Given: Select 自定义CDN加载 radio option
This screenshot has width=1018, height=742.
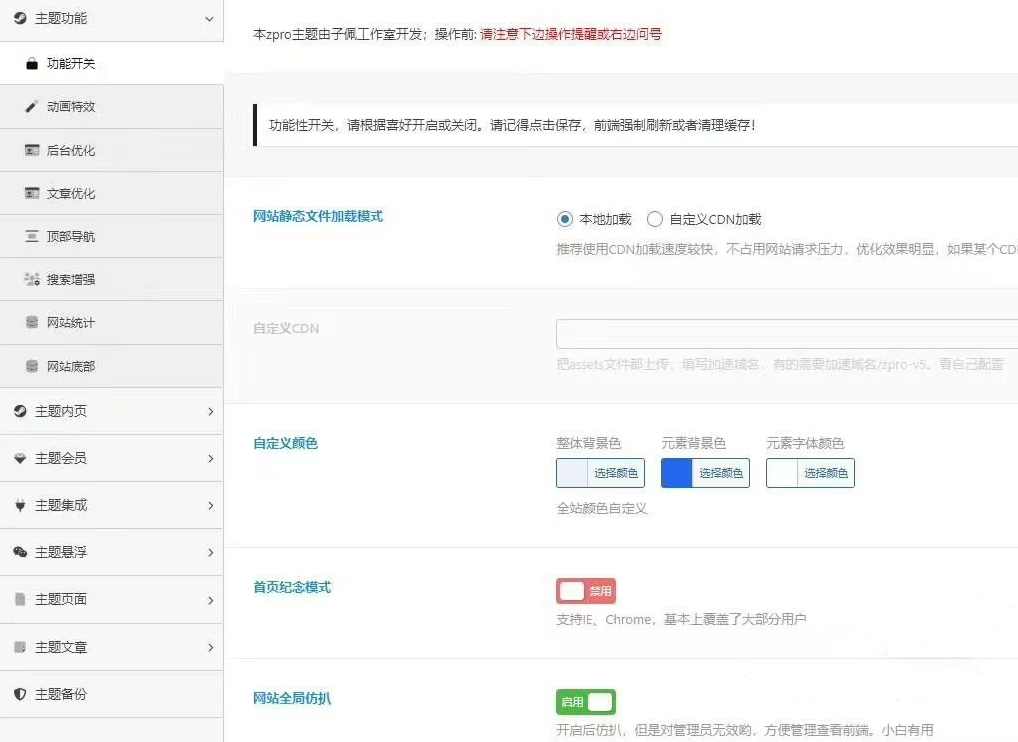Looking at the screenshot, I should point(655,218).
